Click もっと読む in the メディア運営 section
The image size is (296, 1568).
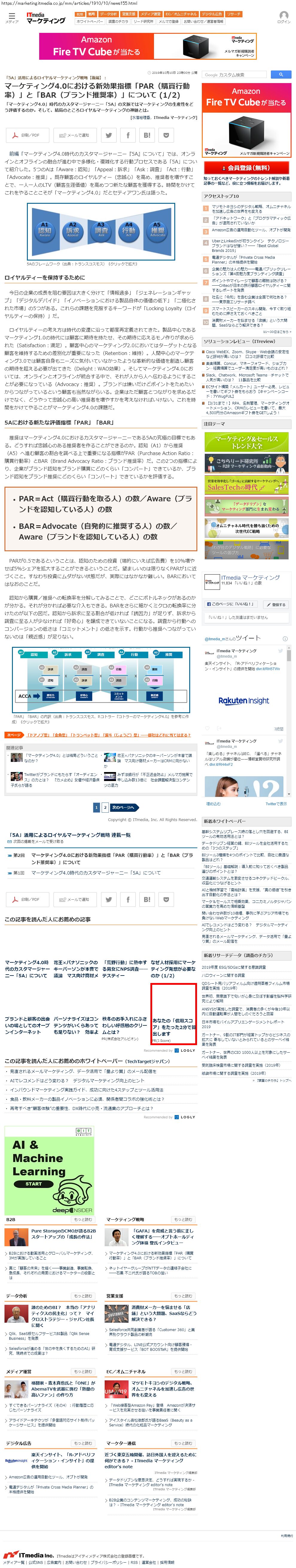click(83, 1371)
